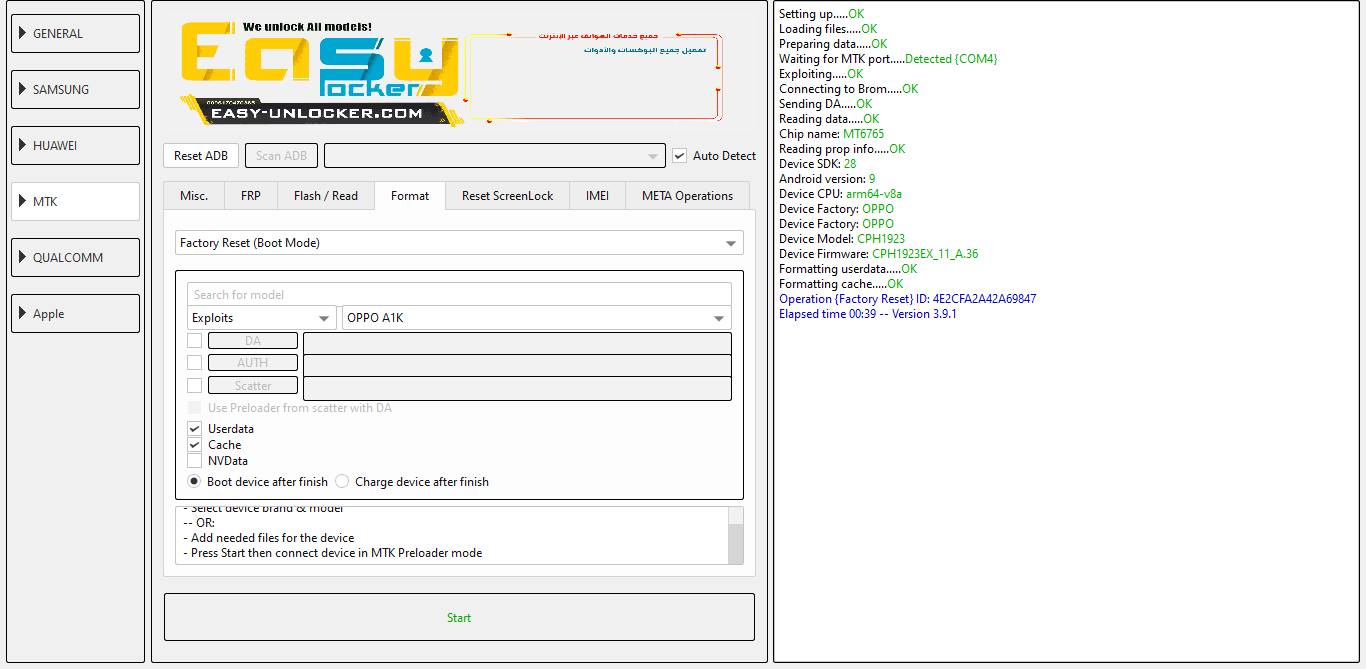This screenshot has height=669, width=1366.
Task: Enable the NVData checkbox
Action: point(195,461)
